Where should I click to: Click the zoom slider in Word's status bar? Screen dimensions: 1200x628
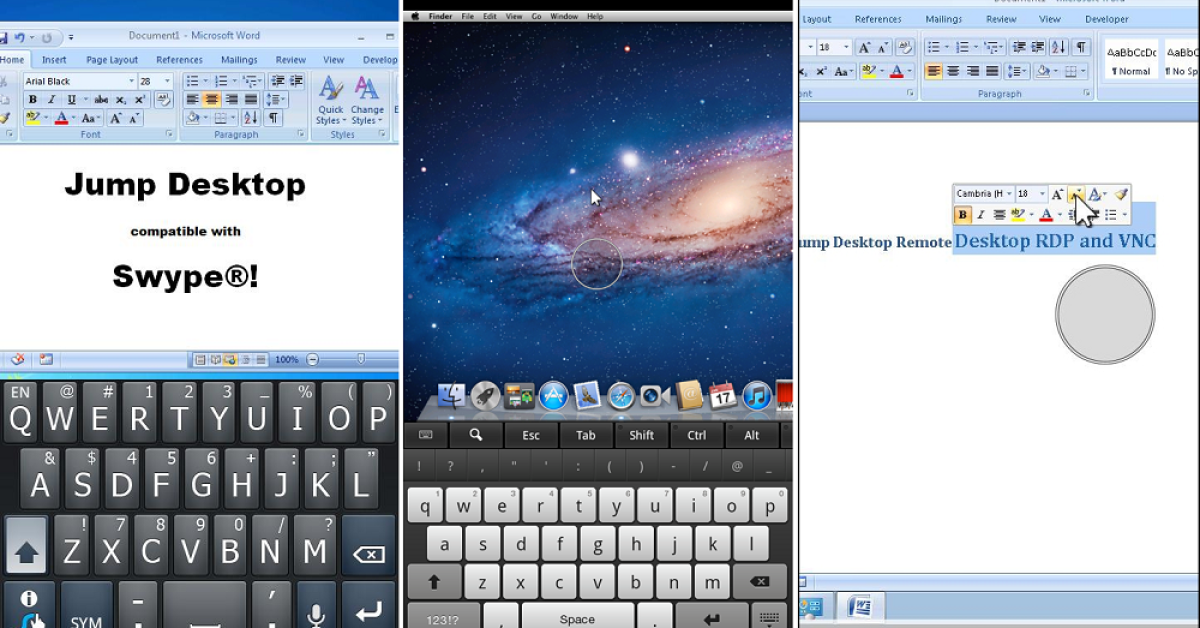(x=360, y=359)
